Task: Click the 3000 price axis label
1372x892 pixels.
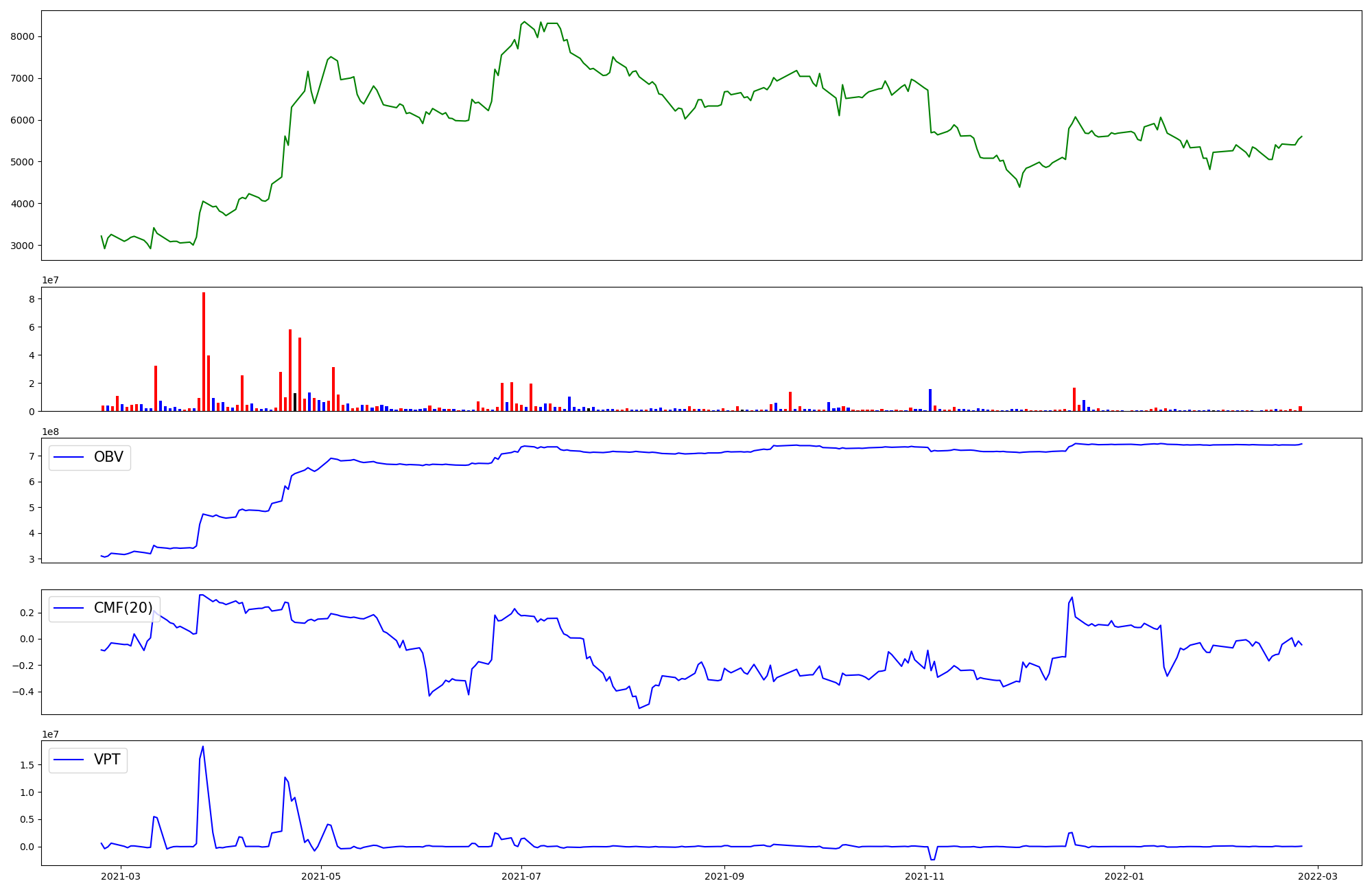Action: (23, 246)
